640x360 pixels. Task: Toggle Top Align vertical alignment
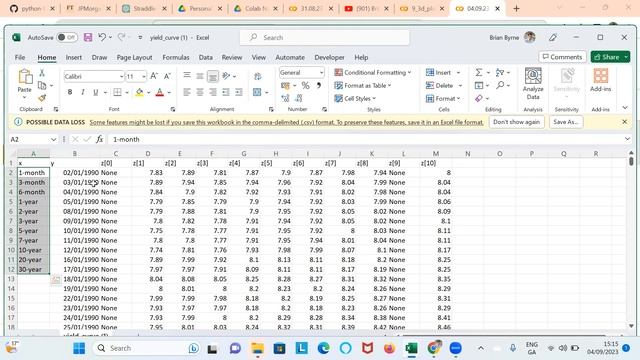pos(187,76)
